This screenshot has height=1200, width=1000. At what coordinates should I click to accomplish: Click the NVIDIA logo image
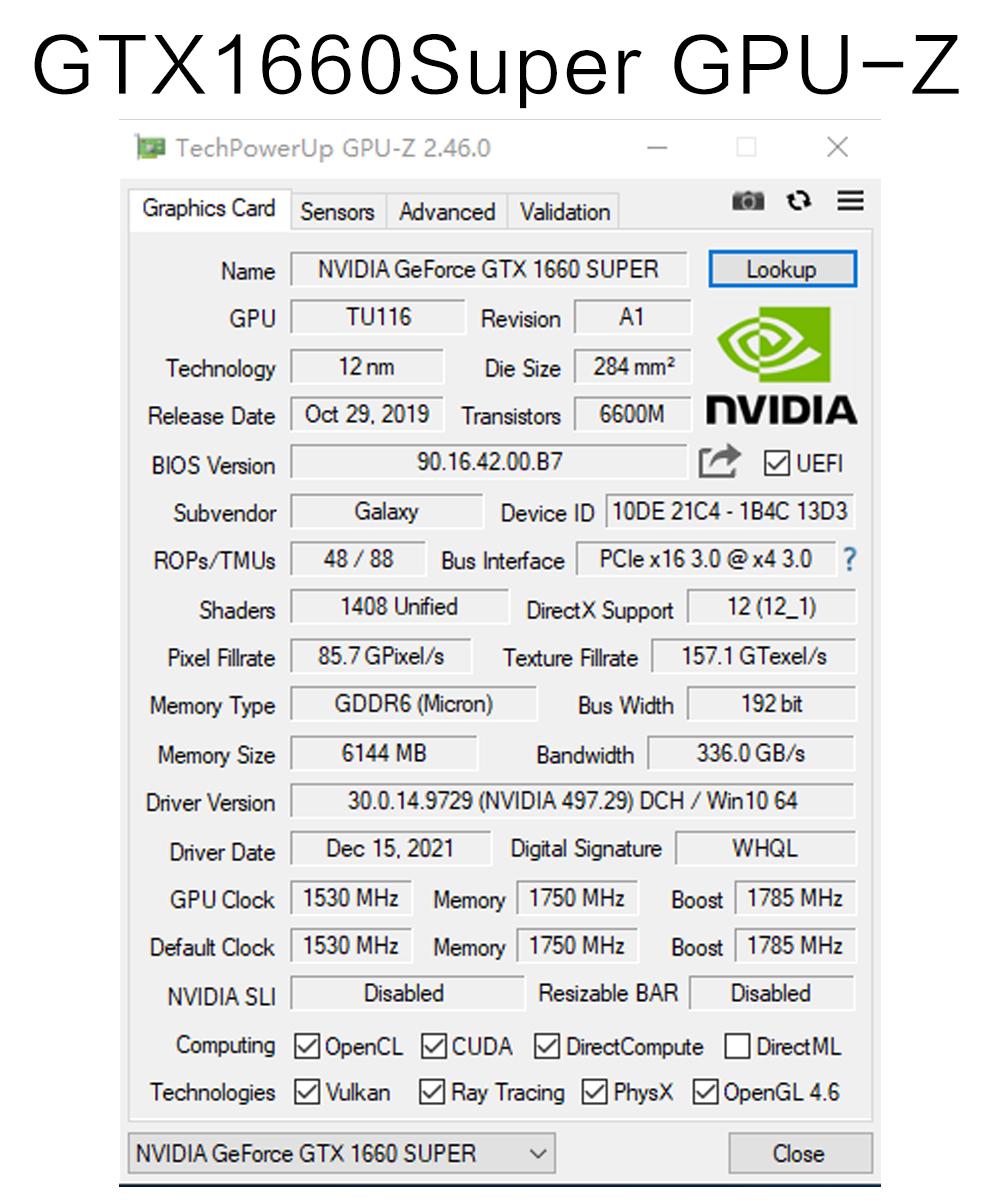coord(781,364)
